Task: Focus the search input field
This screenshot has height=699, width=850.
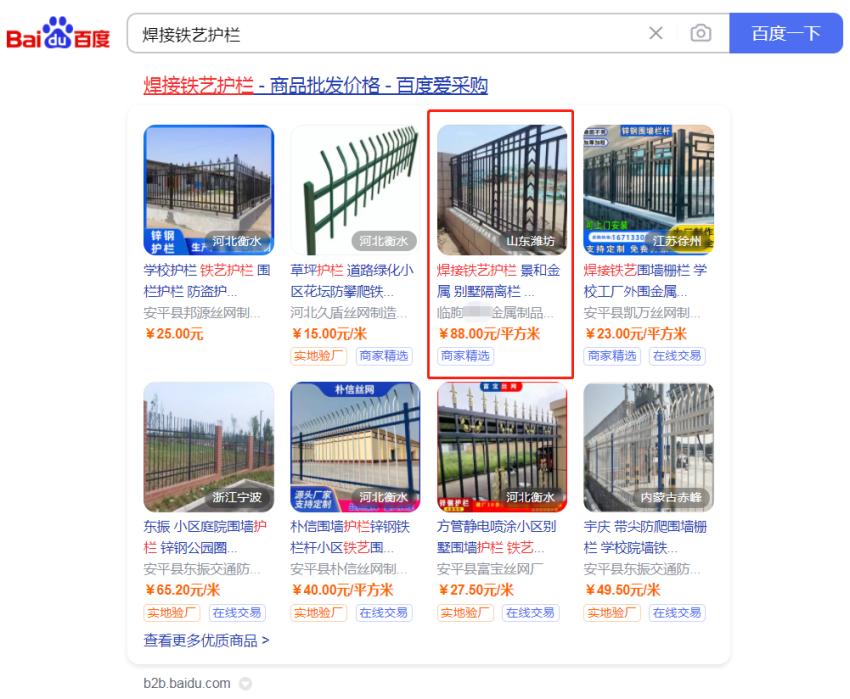Action: pyautogui.click(x=388, y=34)
